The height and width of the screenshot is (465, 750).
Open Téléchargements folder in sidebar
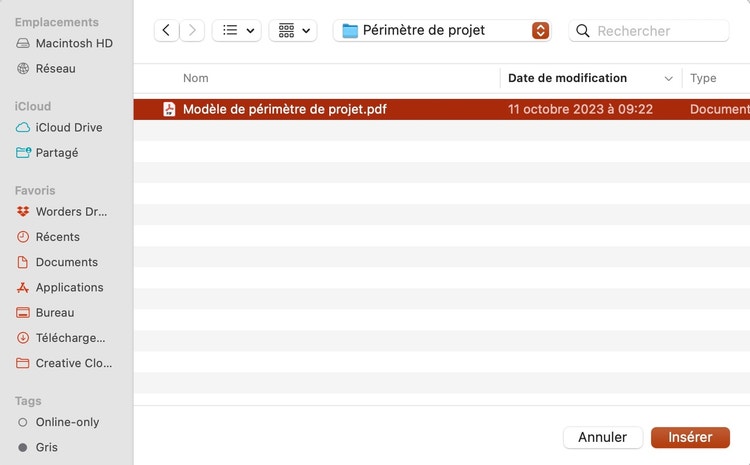pyautogui.click(x=70, y=338)
